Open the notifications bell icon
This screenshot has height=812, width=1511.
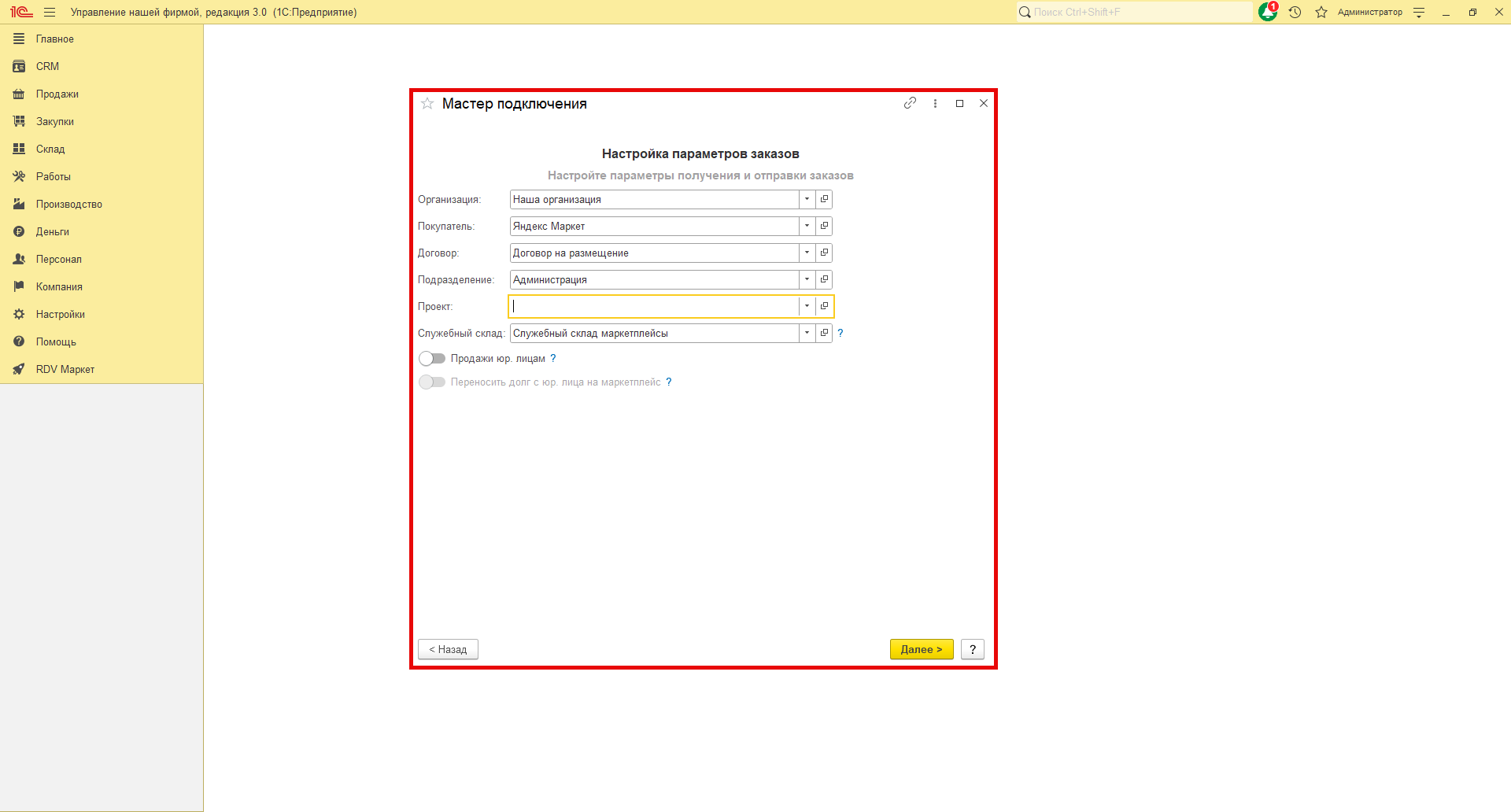[1268, 12]
